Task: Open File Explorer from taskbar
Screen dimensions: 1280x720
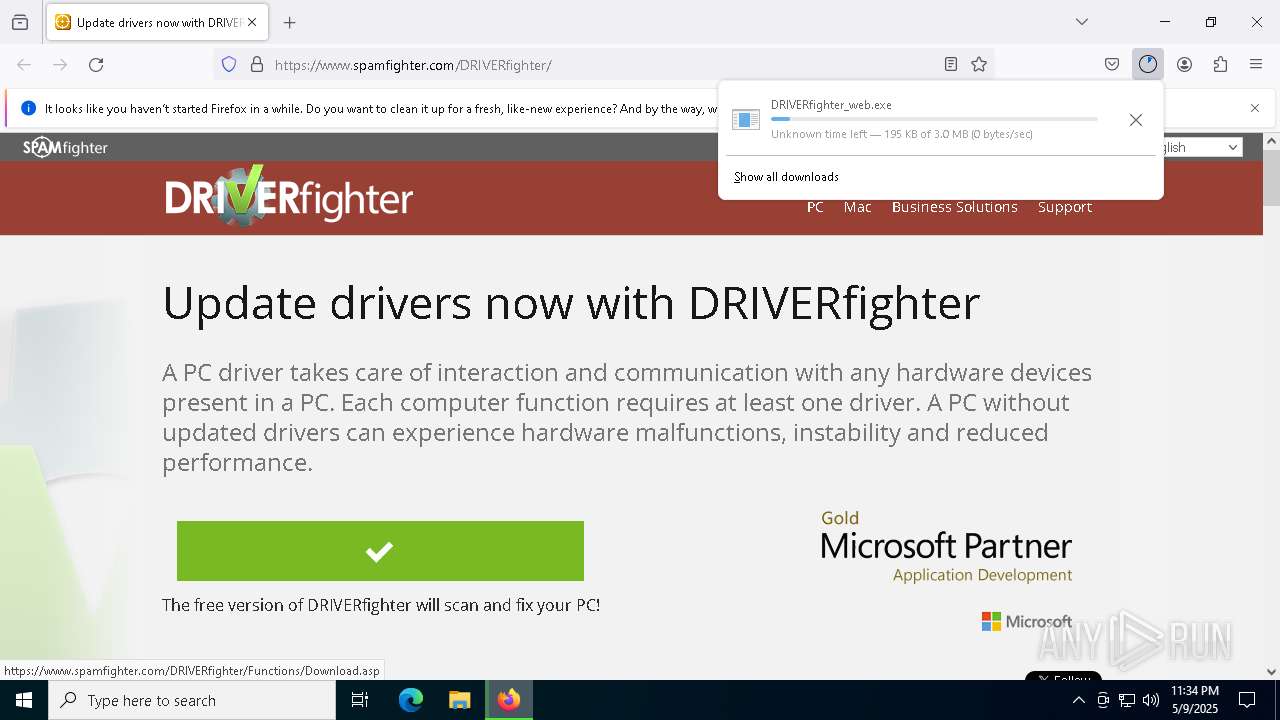Action: pyautogui.click(x=459, y=700)
